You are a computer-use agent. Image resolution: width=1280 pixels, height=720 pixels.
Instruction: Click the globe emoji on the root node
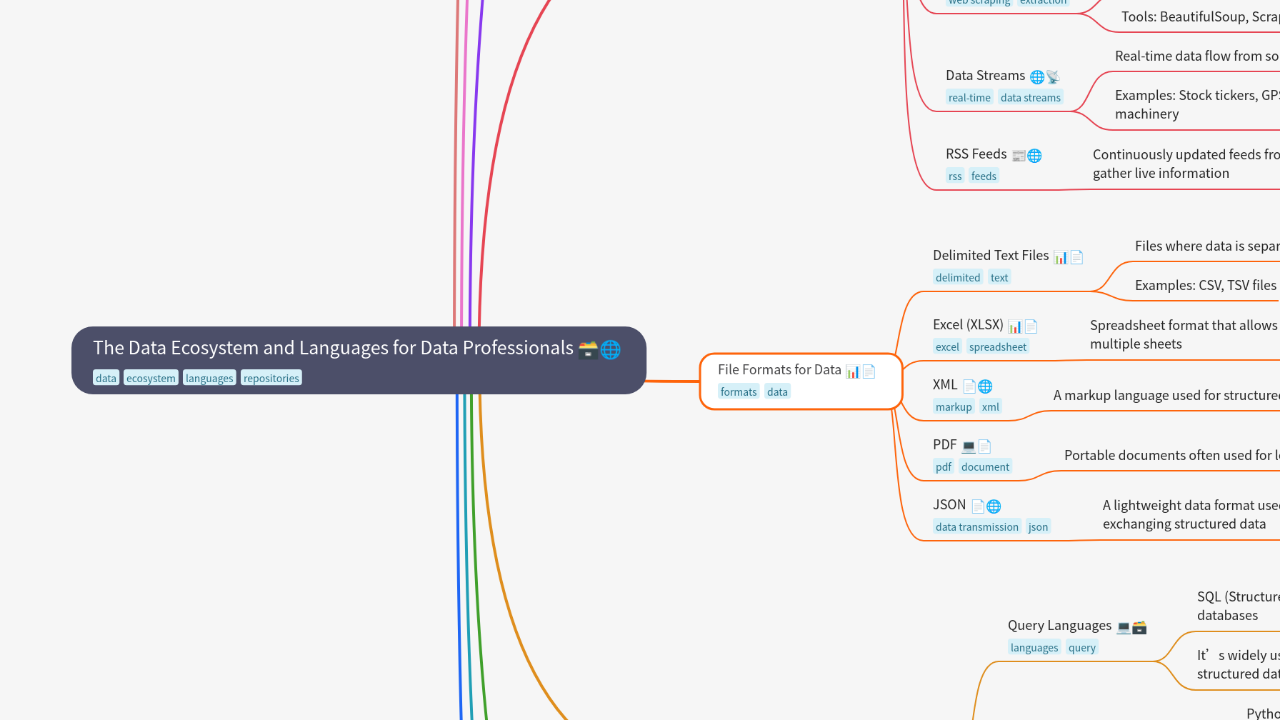point(610,349)
